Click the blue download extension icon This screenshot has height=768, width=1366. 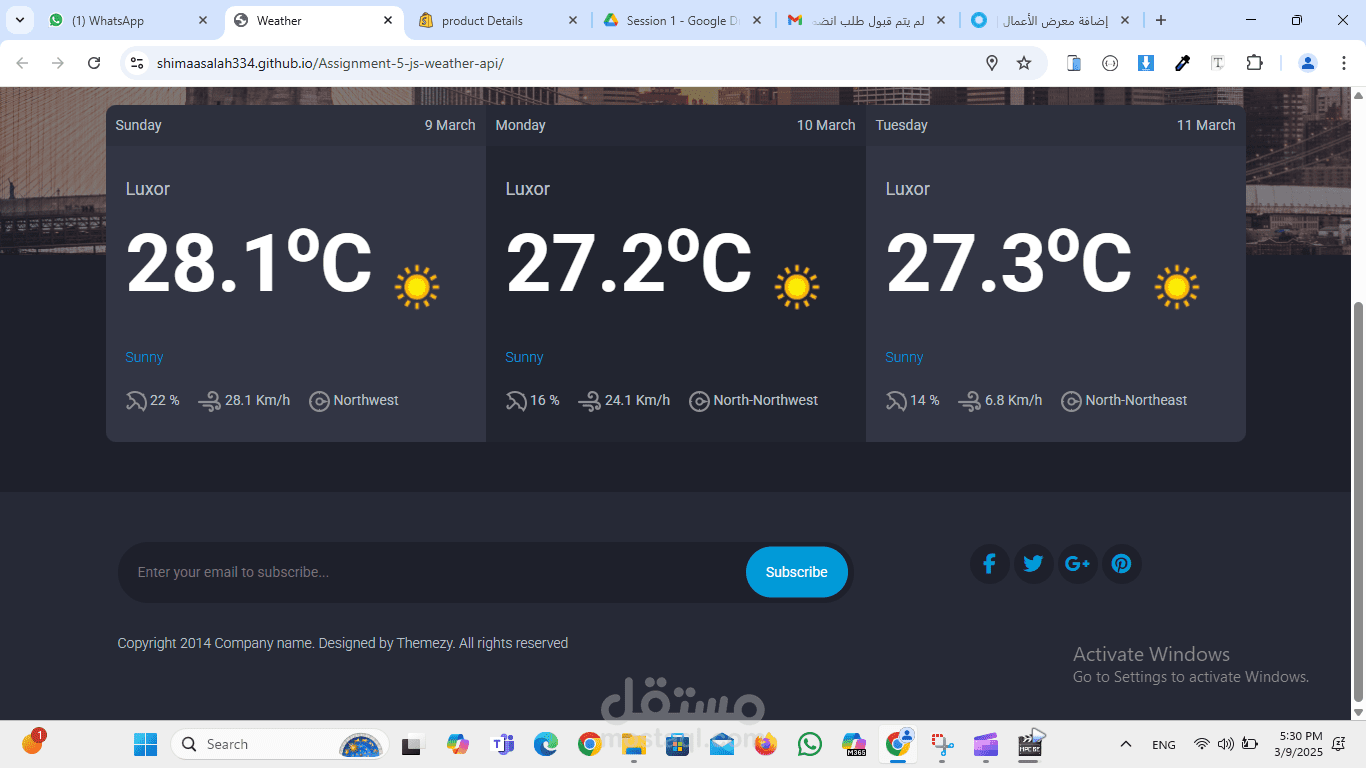click(x=1146, y=63)
